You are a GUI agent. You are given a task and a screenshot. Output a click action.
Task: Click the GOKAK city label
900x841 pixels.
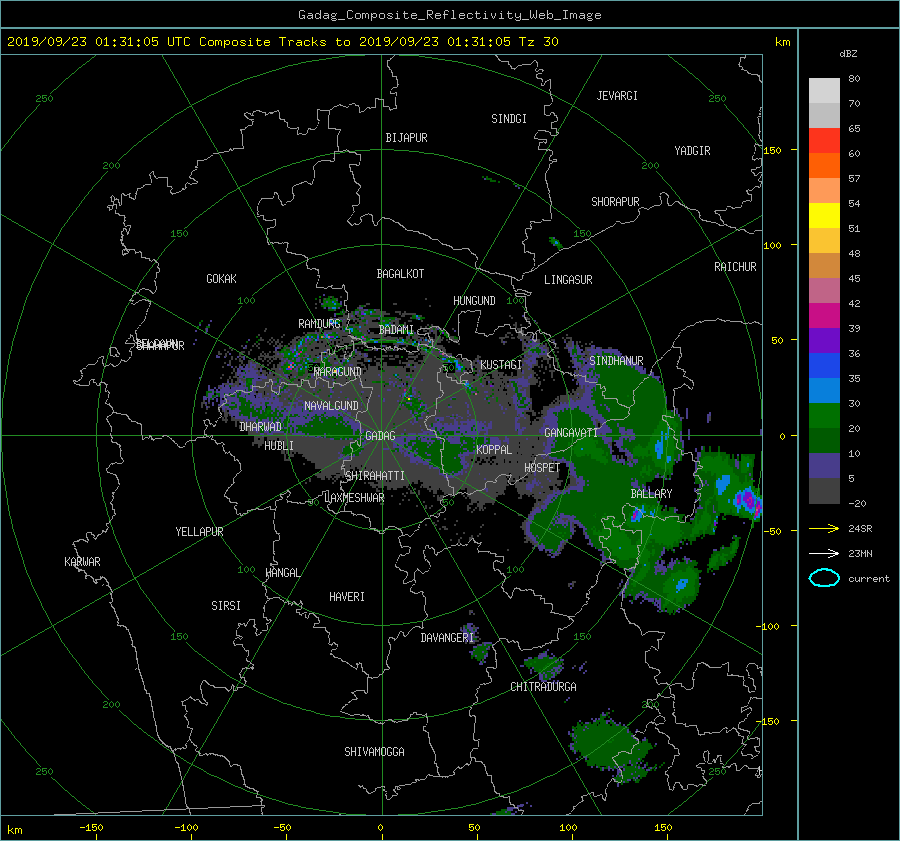(221, 279)
